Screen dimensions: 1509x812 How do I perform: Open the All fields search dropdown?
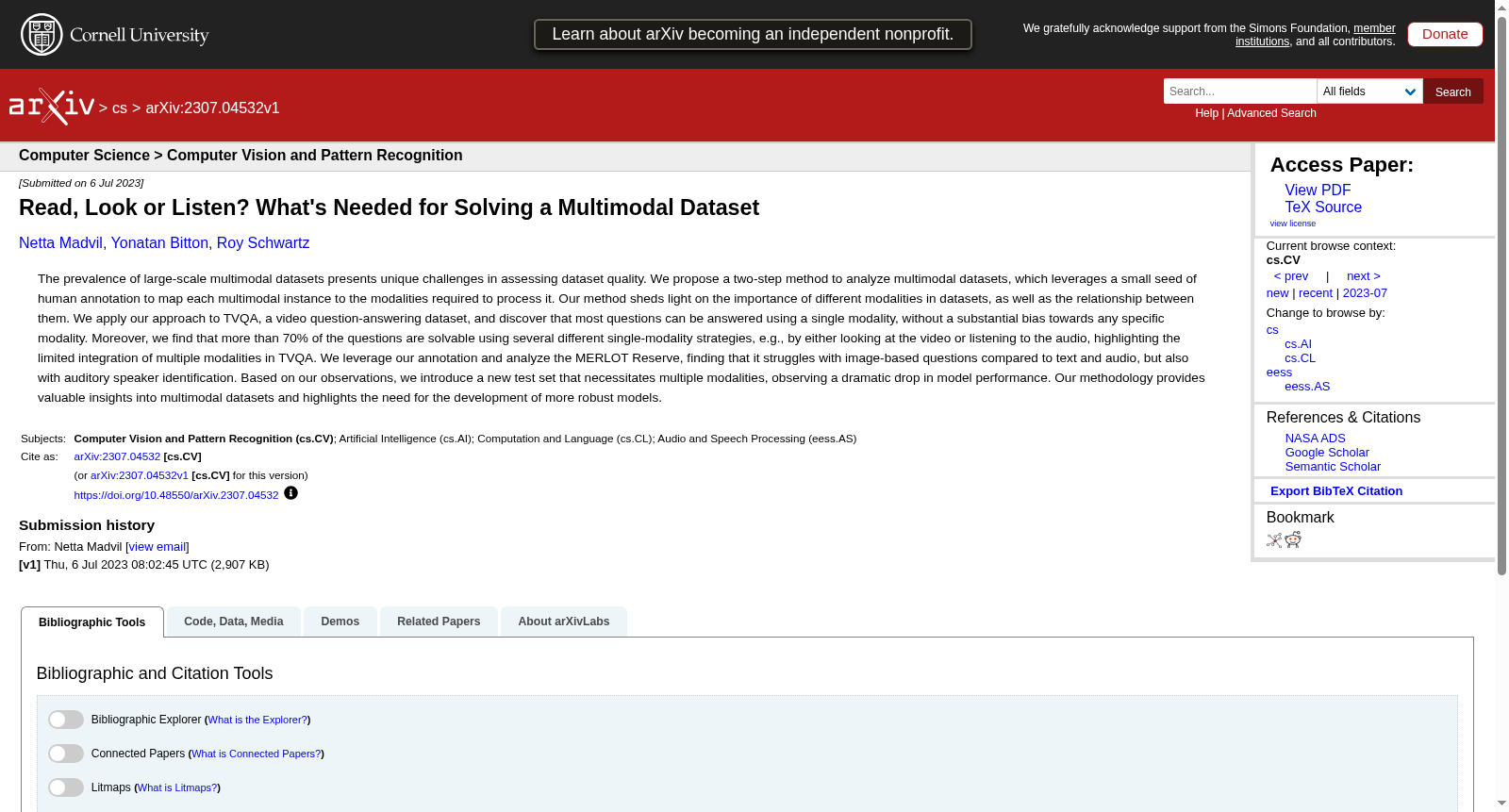tap(1369, 91)
